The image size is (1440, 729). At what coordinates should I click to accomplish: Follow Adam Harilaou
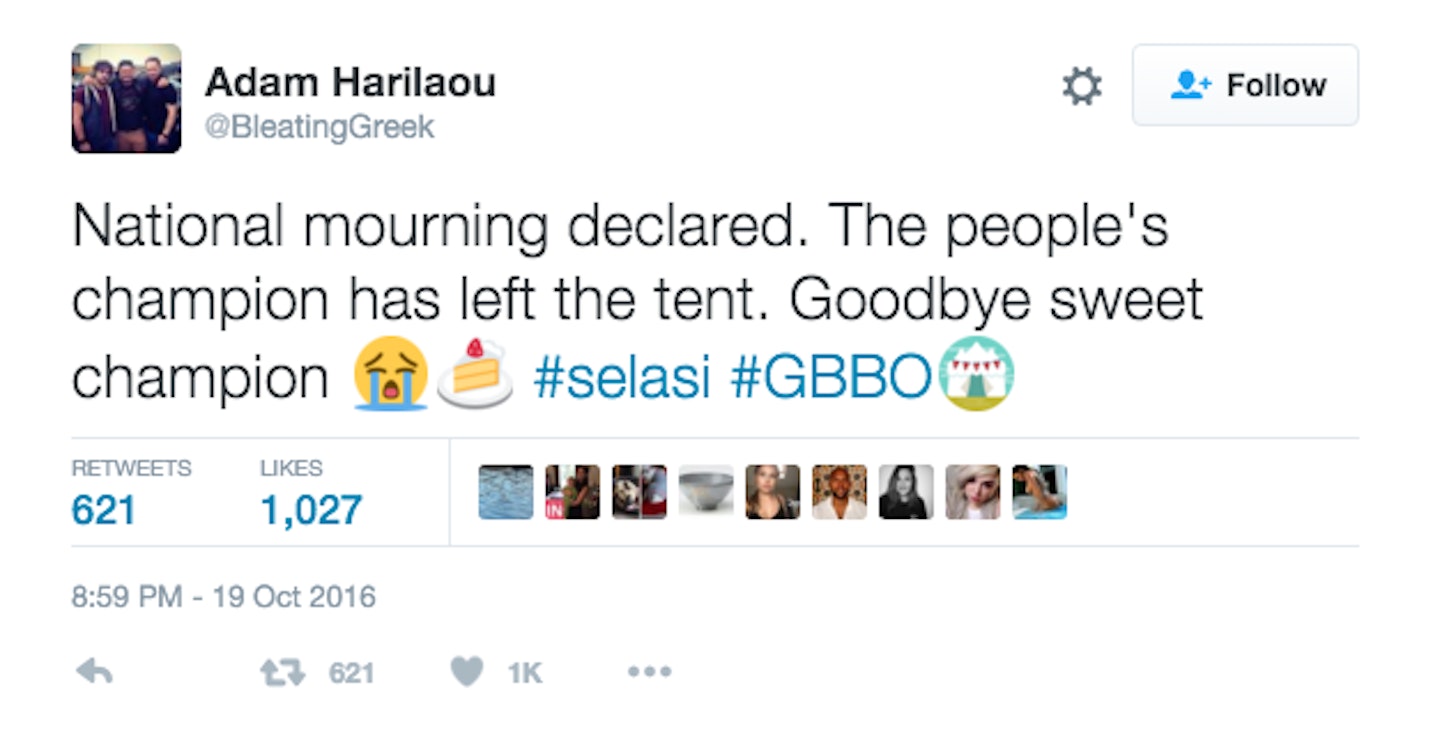point(1245,85)
